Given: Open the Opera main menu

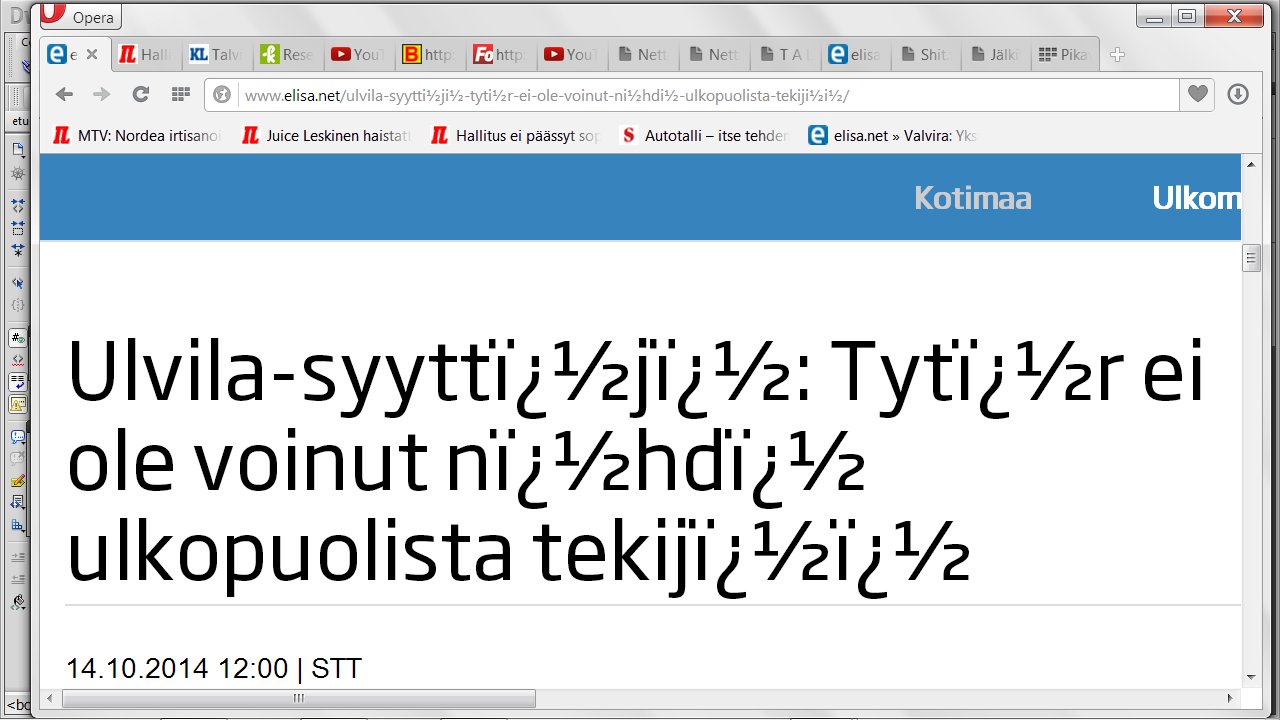Looking at the screenshot, I should 82,17.
